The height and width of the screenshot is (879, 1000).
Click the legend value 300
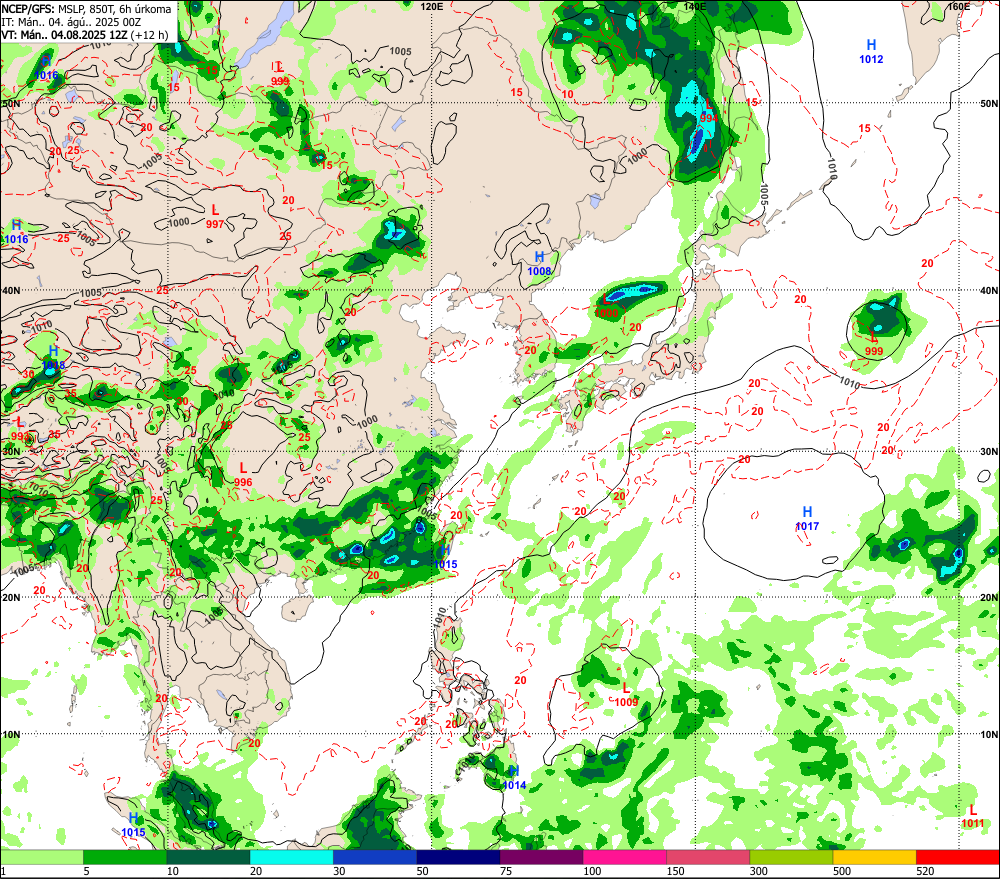coord(758,871)
